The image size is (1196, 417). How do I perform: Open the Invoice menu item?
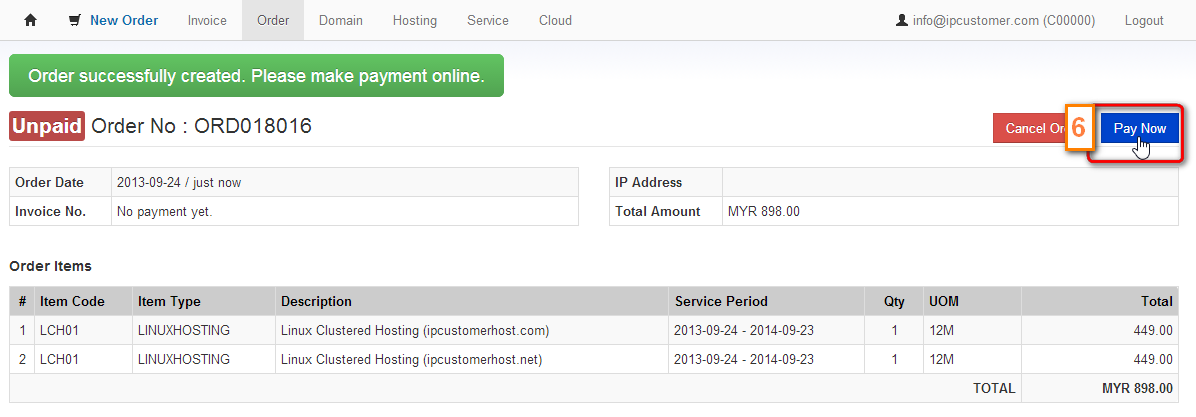tap(207, 21)
